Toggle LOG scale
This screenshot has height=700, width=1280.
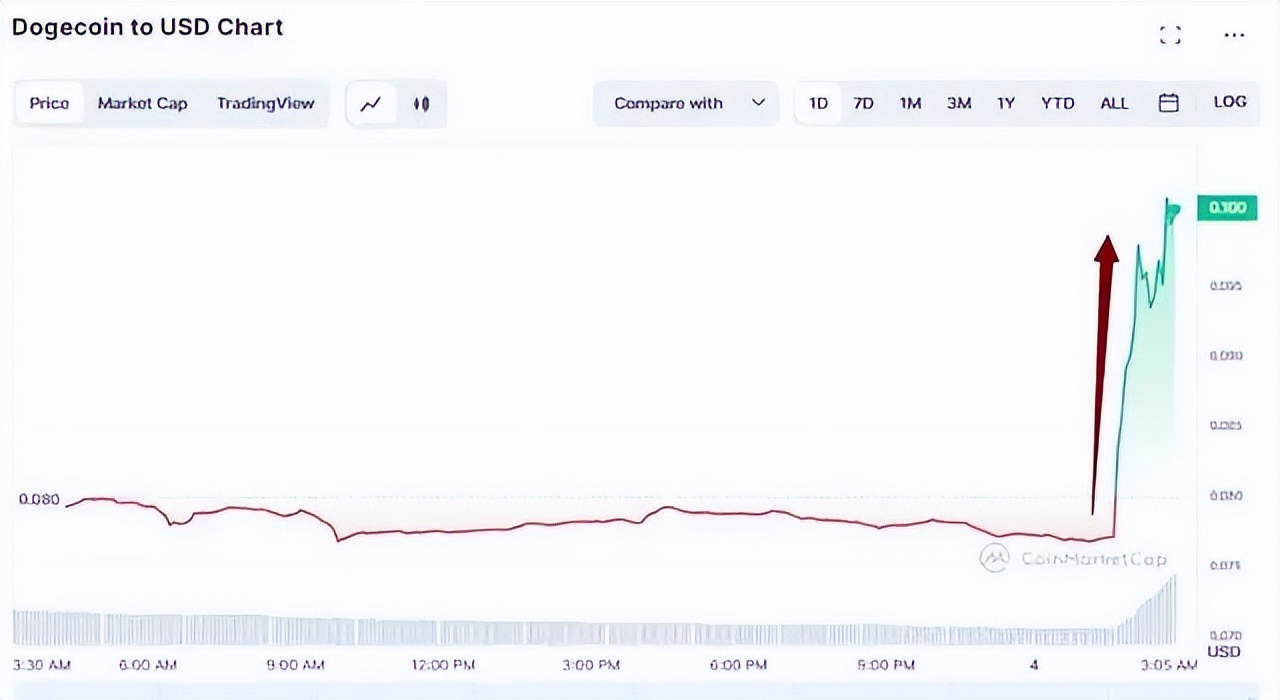coord(1230,102)
